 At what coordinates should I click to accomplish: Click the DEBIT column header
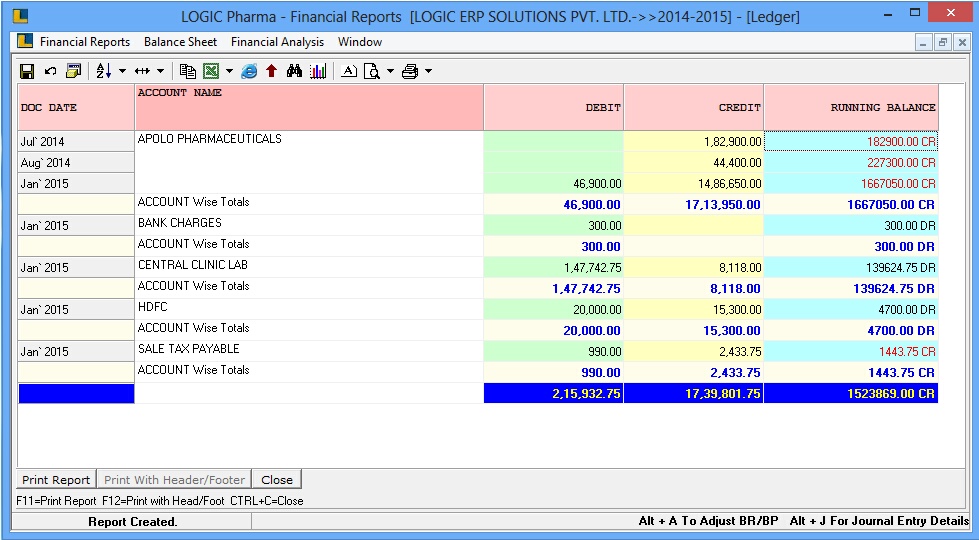click(x=553, y=107)
